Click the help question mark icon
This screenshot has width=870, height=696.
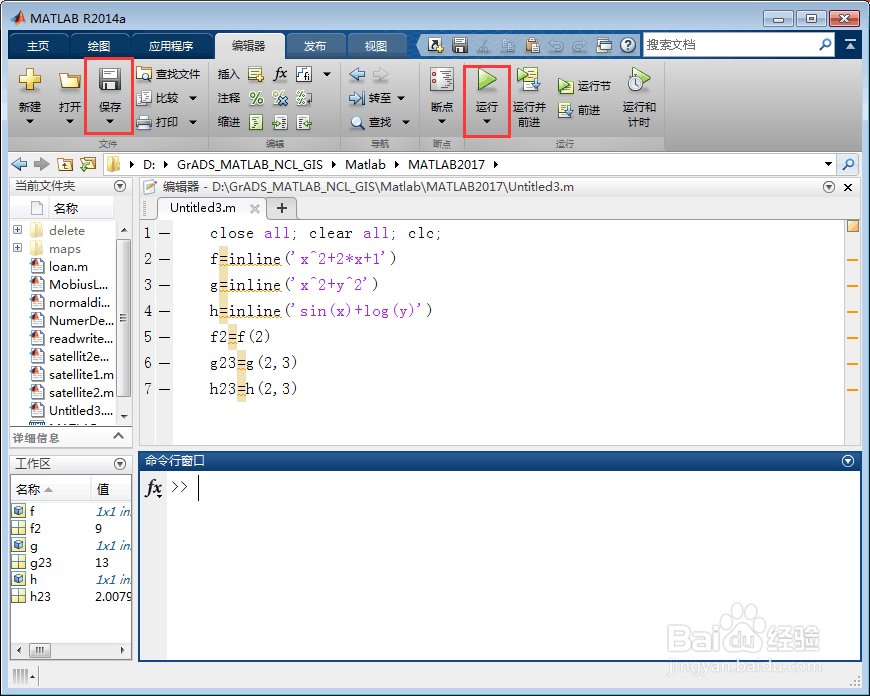pos(628,45)
